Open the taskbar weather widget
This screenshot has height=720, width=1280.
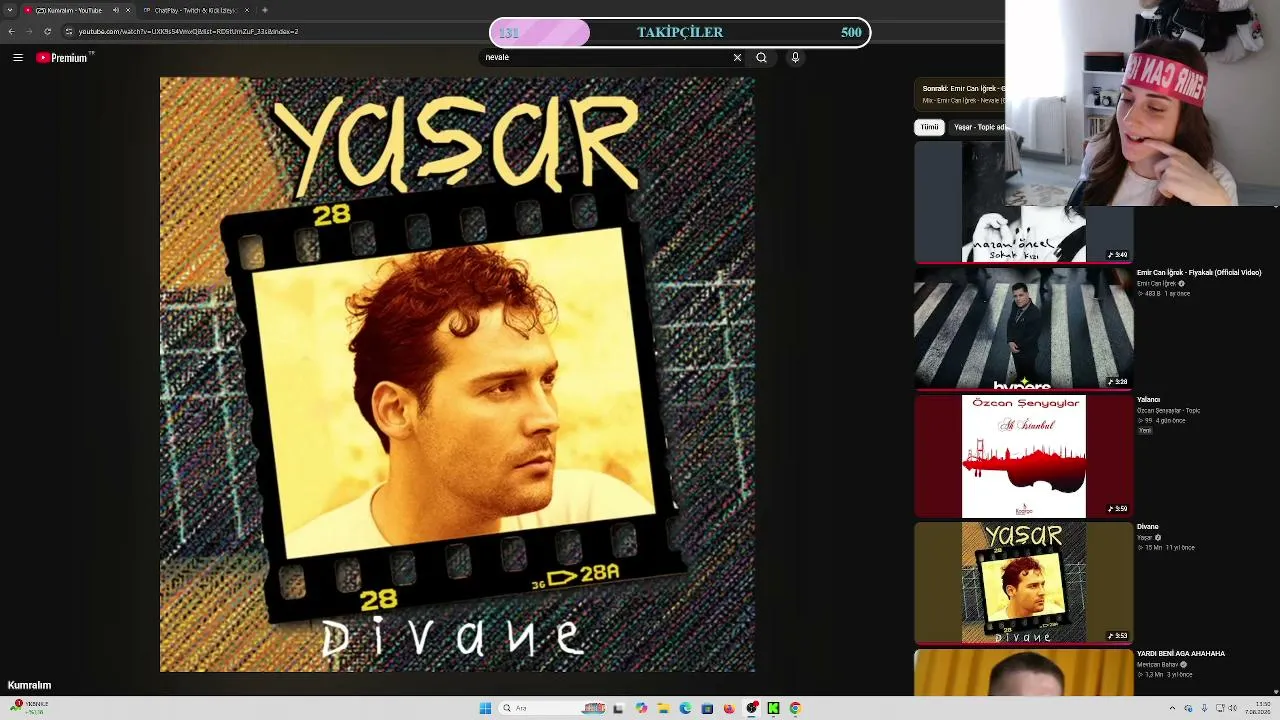point(28,707)
